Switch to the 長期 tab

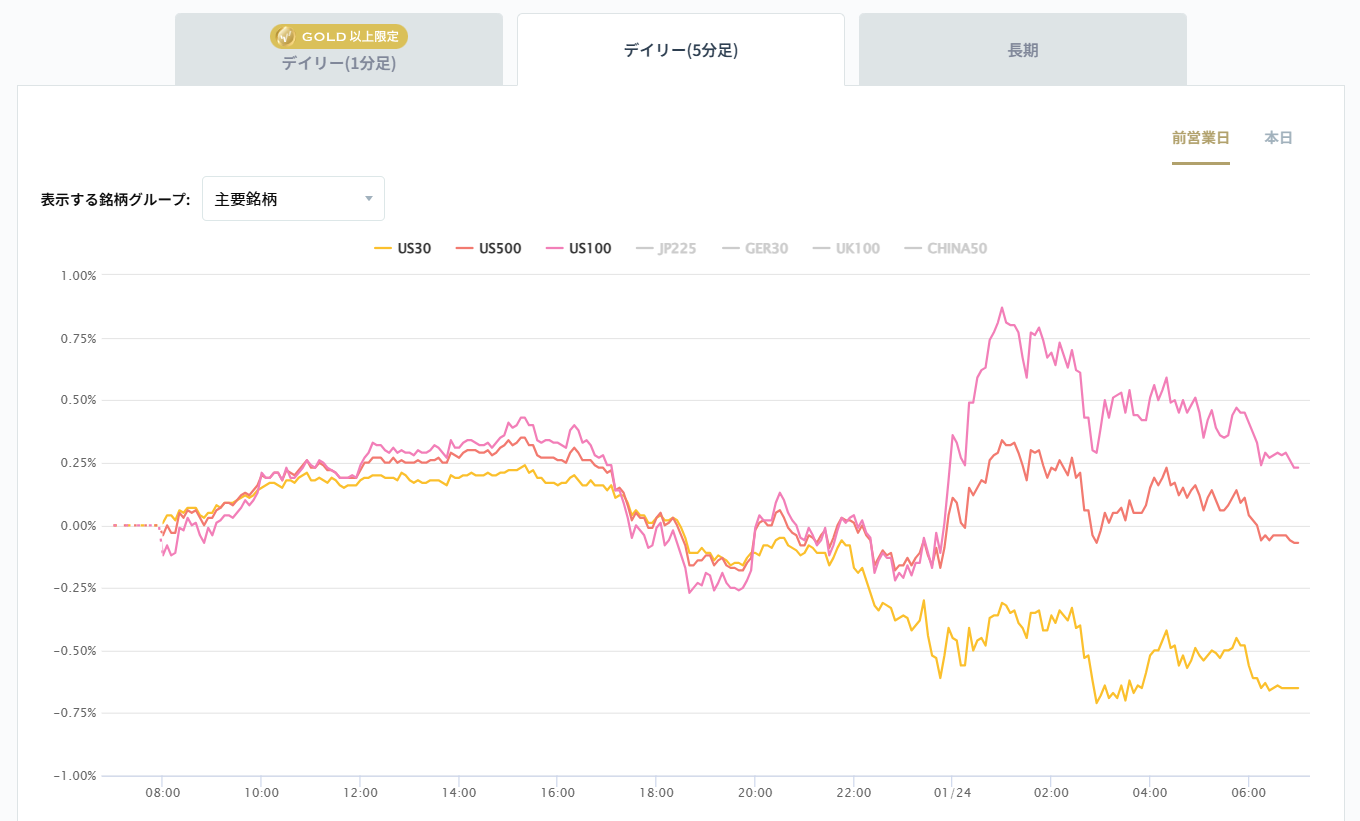pos(1021,48)
